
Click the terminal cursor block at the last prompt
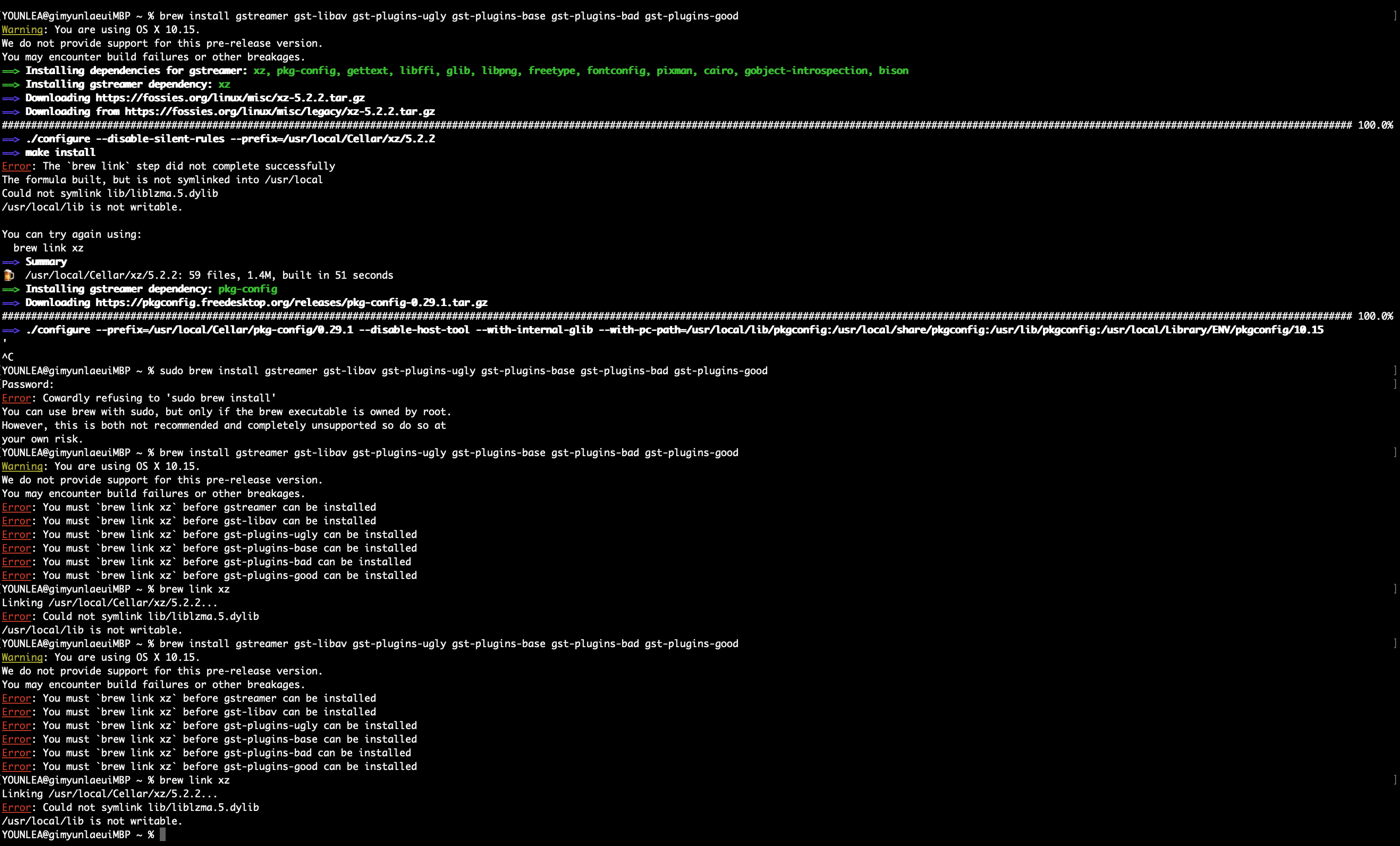pyautogui.click(x=163, y=835)
